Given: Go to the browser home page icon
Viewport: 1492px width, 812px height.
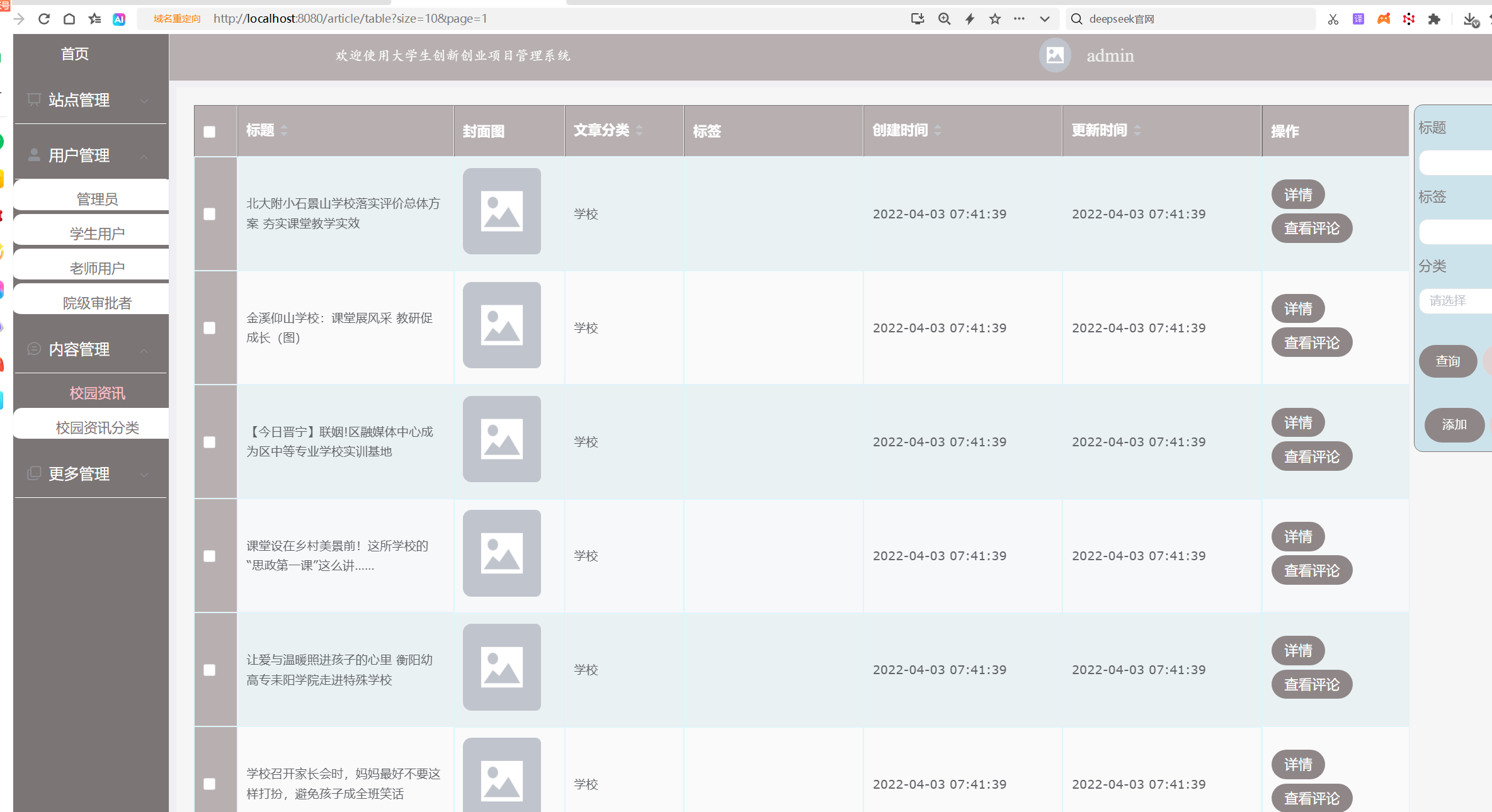Looking at the screenshot, I should coord(69,19).
